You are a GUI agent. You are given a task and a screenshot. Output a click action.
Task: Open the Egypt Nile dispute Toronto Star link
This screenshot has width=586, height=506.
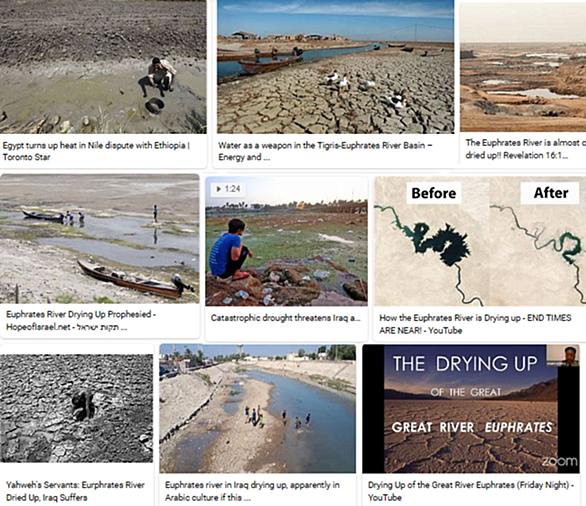point(96,151)
